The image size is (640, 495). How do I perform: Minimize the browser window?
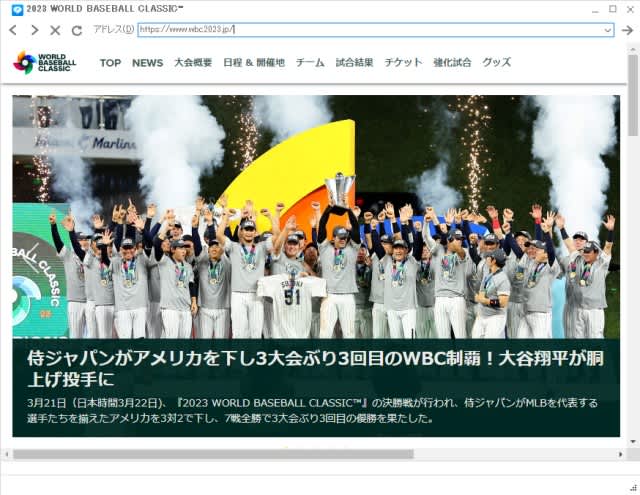[x=595, y=10]
